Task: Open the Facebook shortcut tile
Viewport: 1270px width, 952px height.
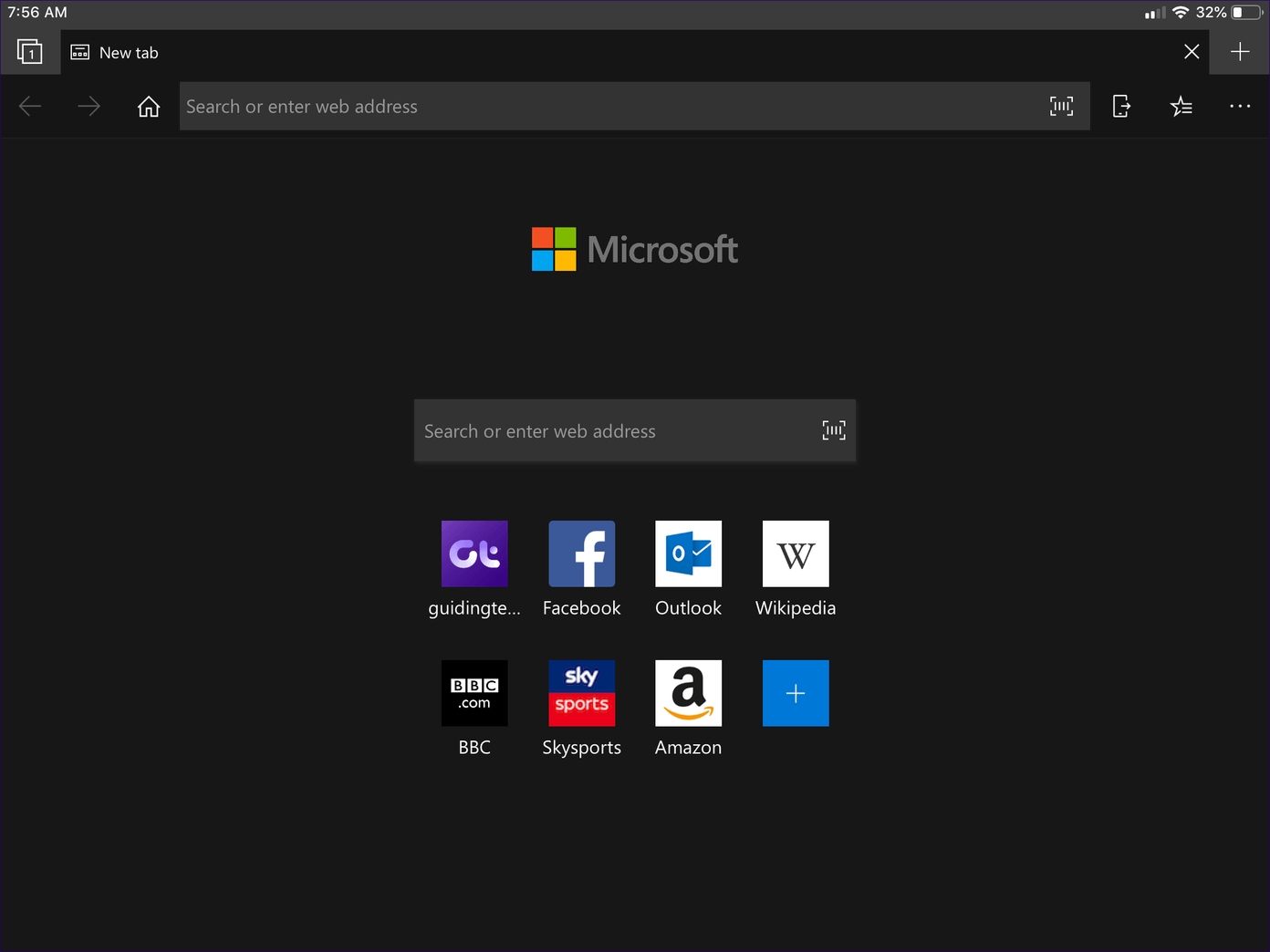Action: point(581,554)
